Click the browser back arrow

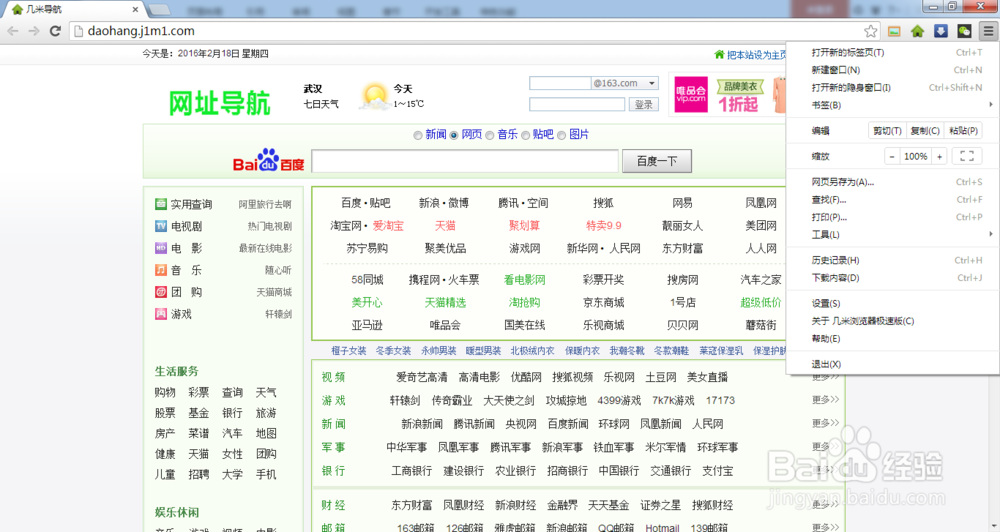pos(13,31)
